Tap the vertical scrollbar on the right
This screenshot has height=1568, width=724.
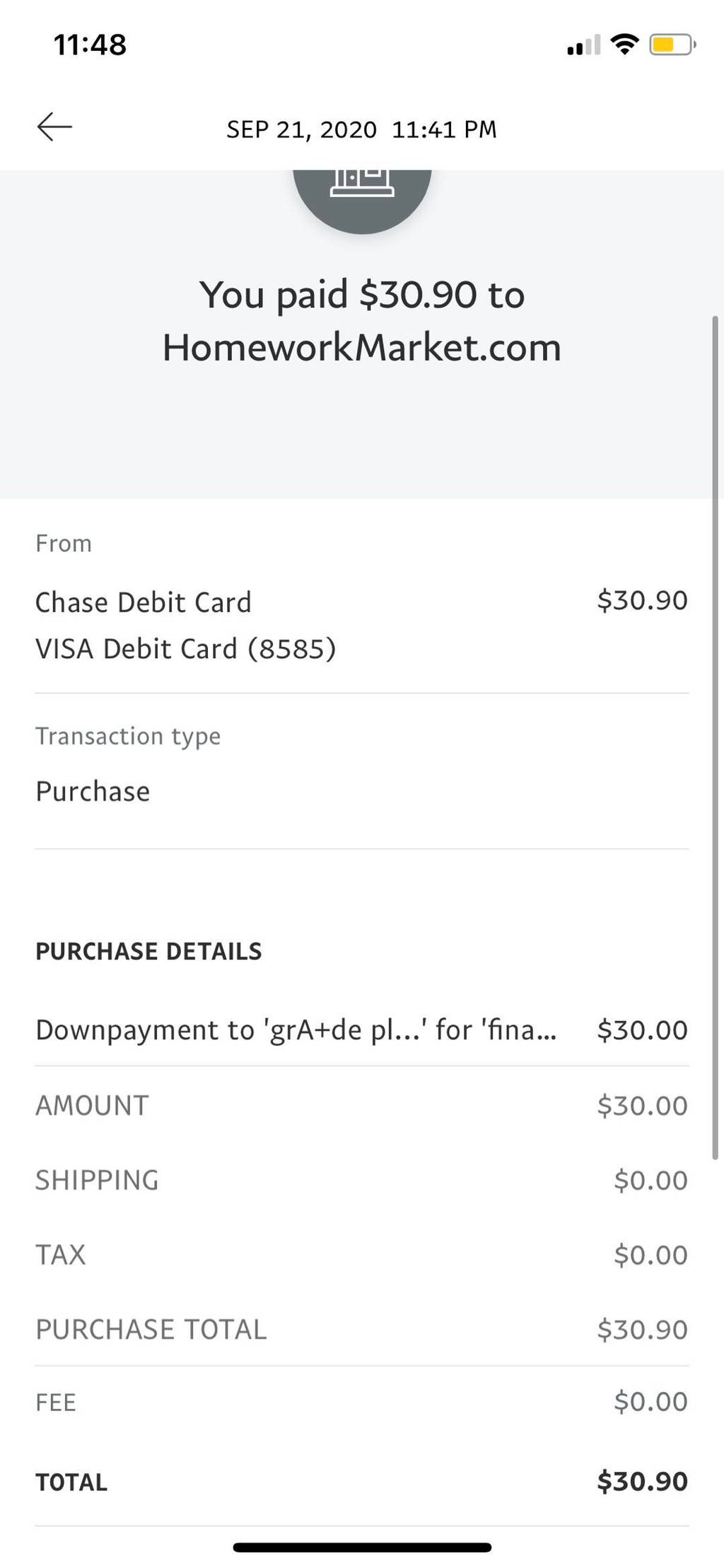(715, 737)
